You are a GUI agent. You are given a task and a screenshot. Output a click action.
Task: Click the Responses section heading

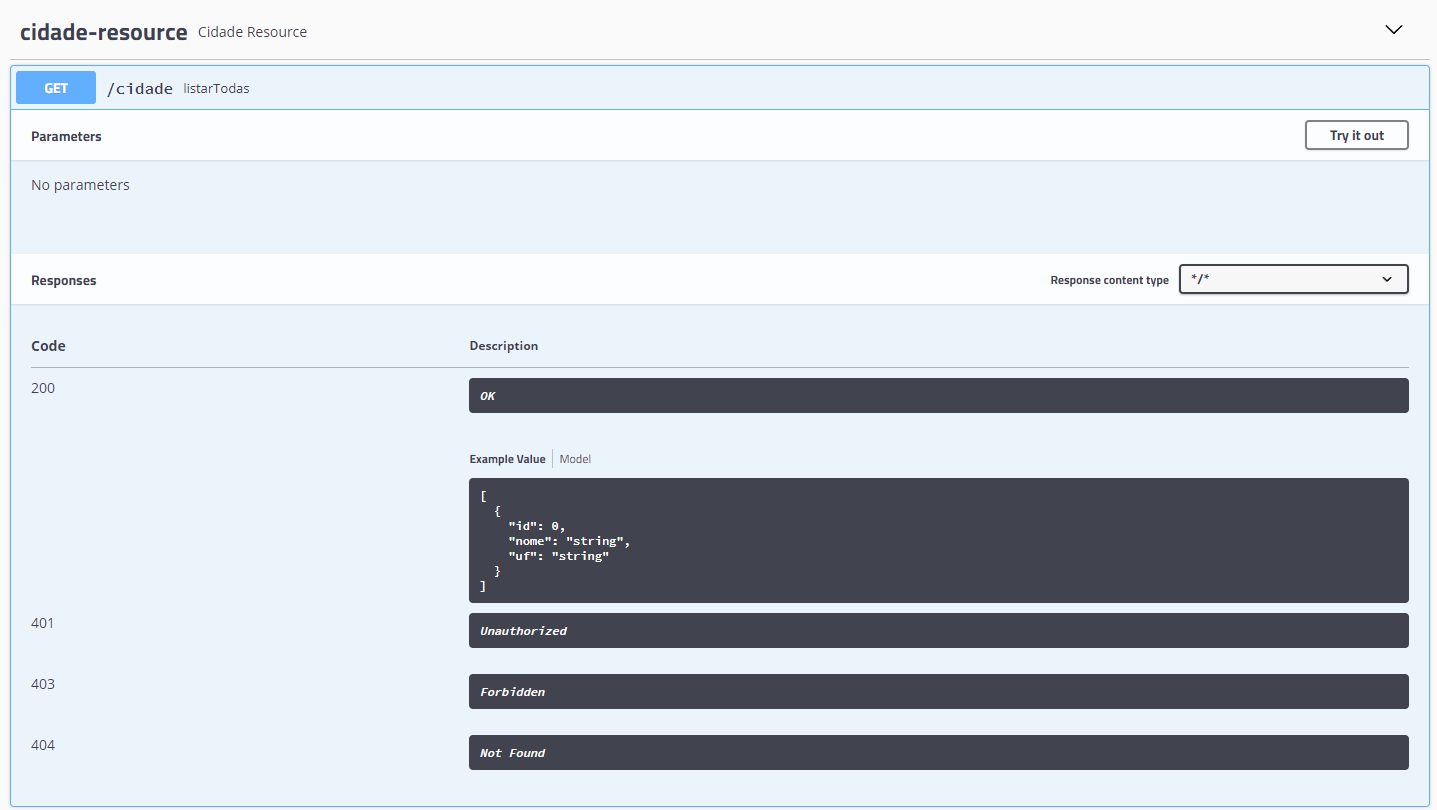pyautogui.click(x=63, y=280)
